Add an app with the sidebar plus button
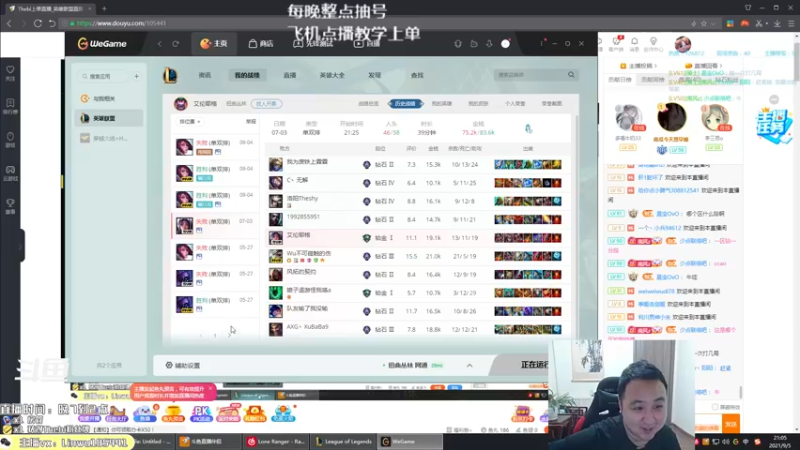 click(137, 77)
